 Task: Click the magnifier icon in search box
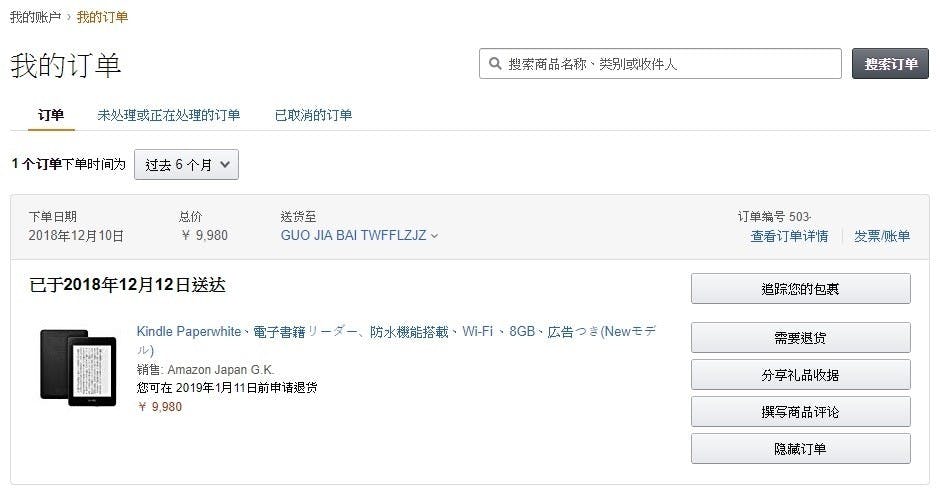point(494,64)
